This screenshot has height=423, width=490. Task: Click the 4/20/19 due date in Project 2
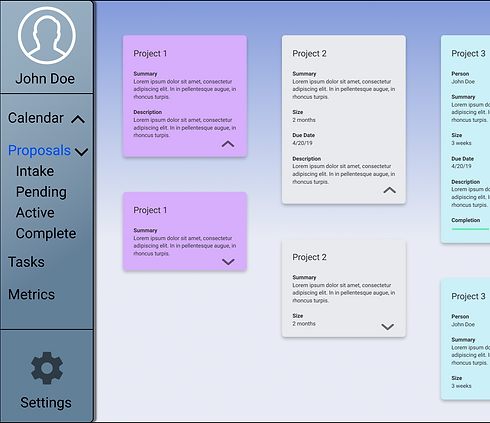coord(302,143)
